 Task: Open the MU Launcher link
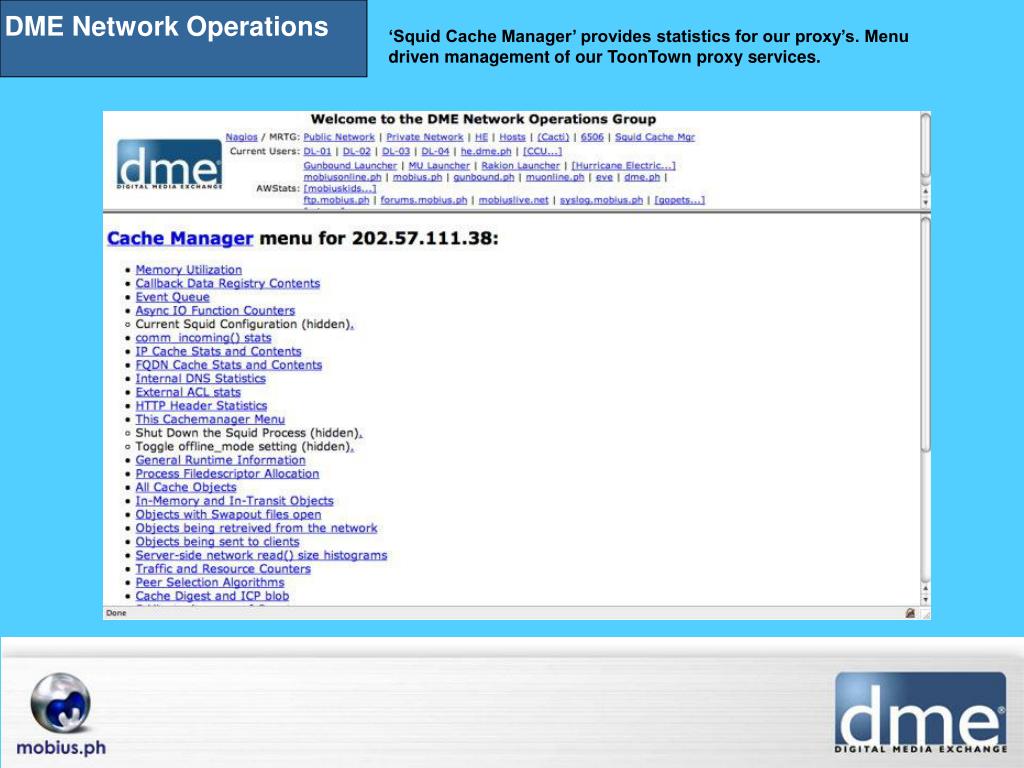coord(440,166)
